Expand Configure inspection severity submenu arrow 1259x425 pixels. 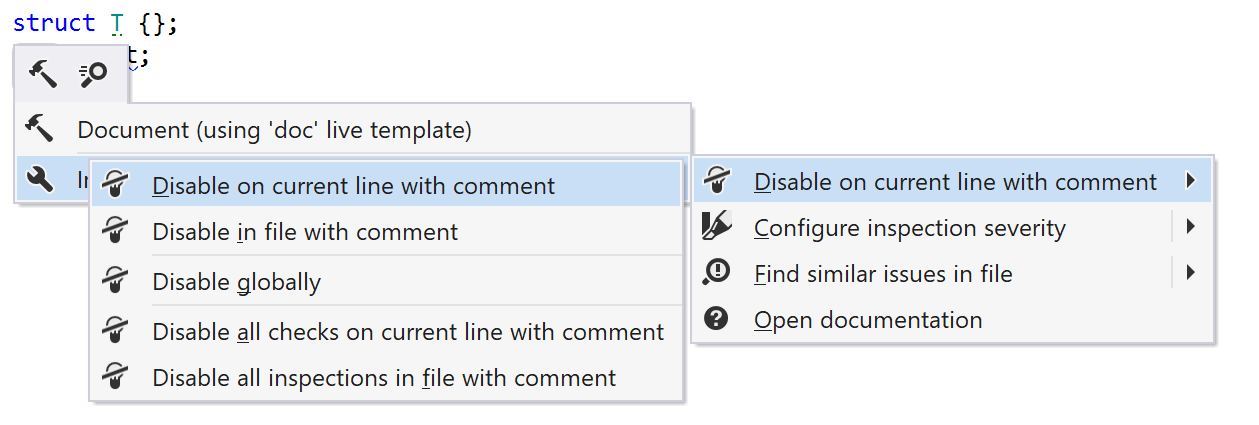click(1190, 227)
